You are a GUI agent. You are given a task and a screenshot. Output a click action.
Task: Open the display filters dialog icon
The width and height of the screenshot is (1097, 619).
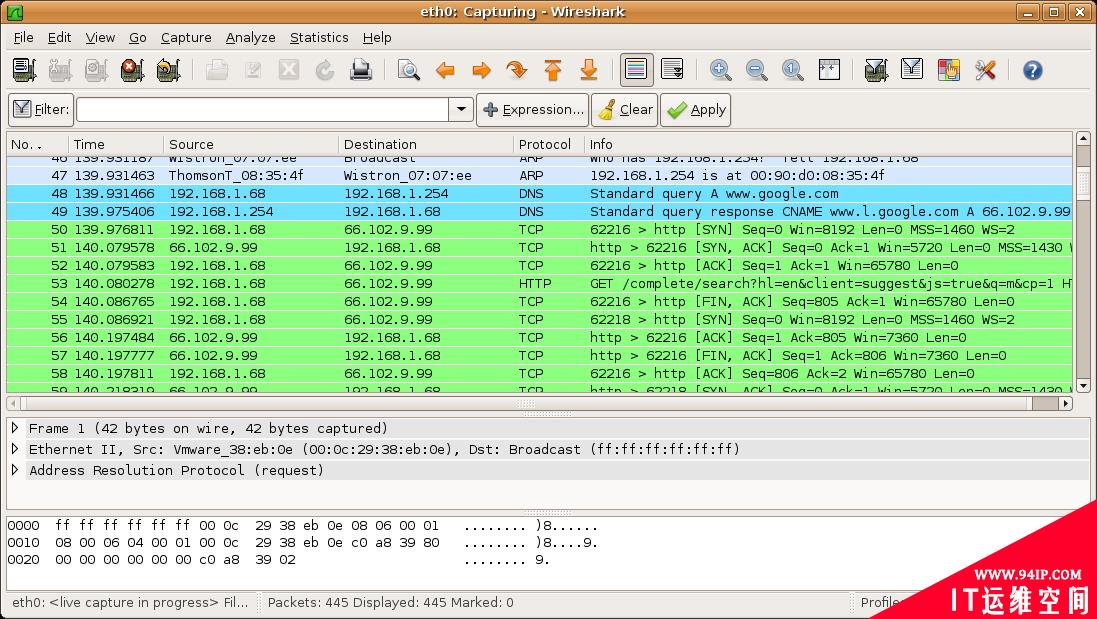point(912,70)
